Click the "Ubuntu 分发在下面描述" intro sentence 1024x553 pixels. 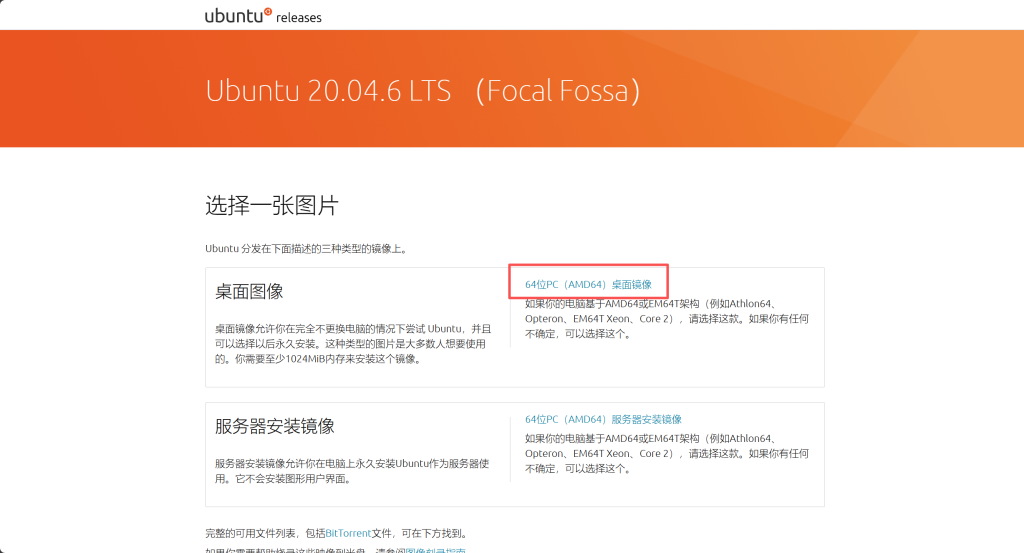(x=306, y=248)
